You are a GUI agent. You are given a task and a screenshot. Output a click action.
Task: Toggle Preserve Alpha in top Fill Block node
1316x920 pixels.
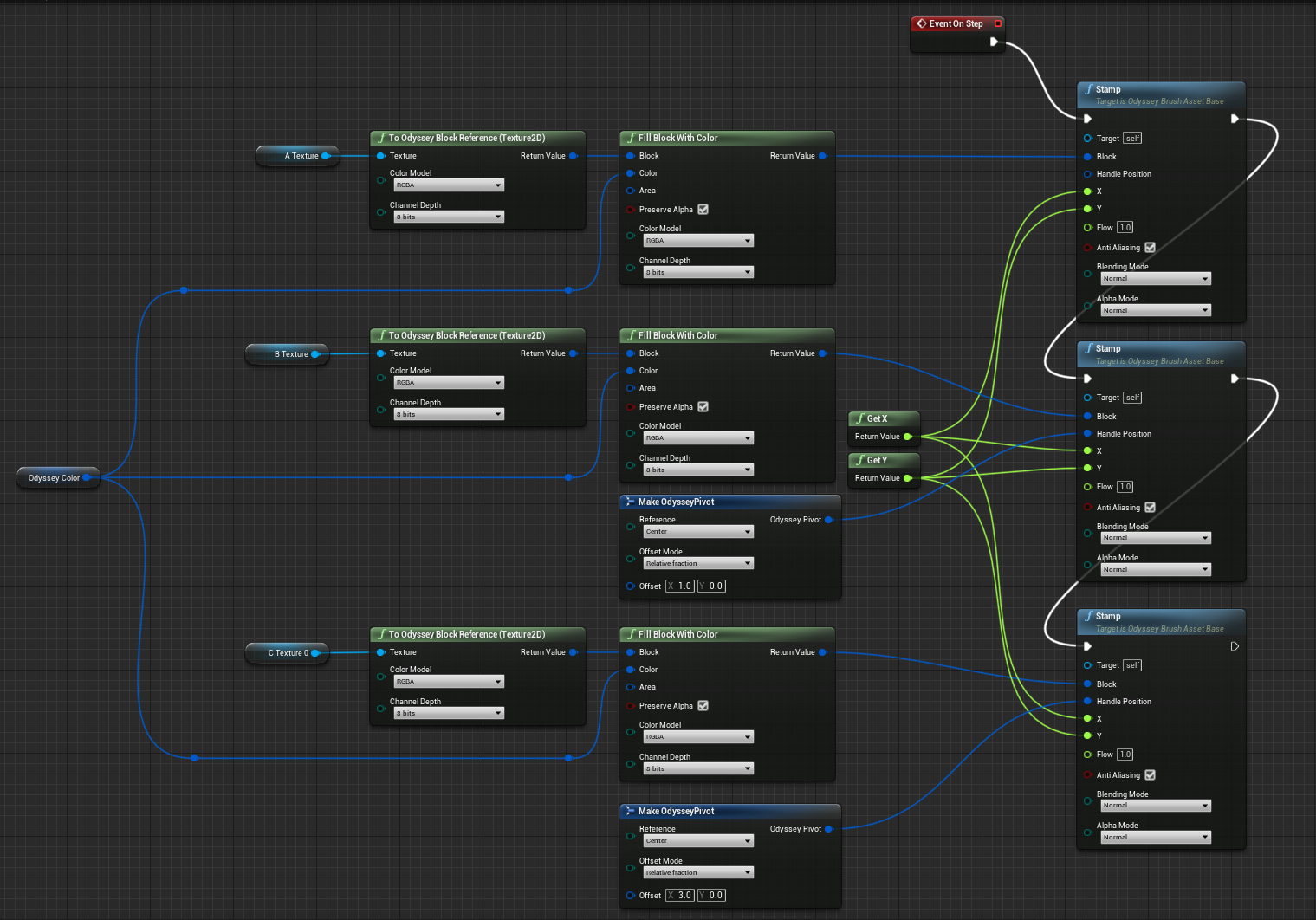(703, 210)
